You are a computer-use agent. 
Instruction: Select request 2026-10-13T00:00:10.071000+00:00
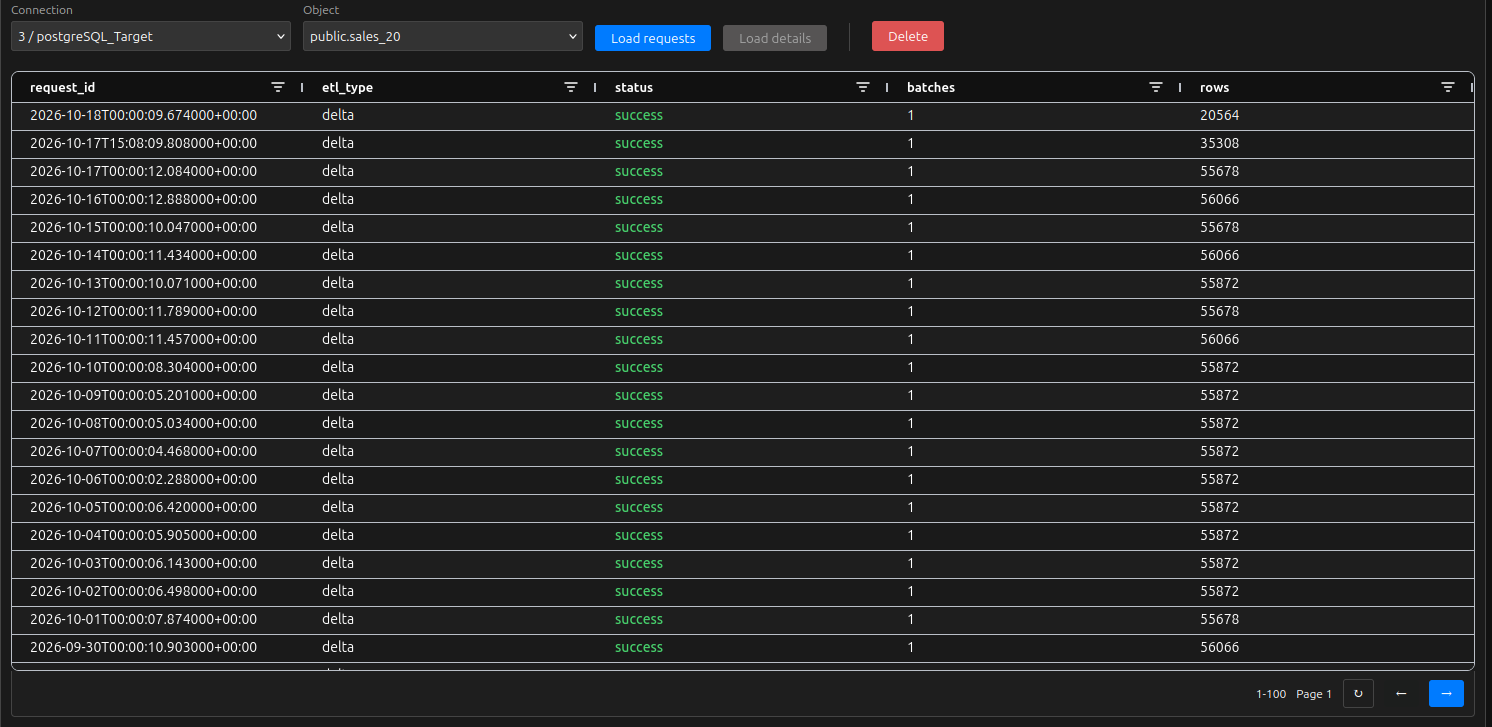[x=743, y=283]
